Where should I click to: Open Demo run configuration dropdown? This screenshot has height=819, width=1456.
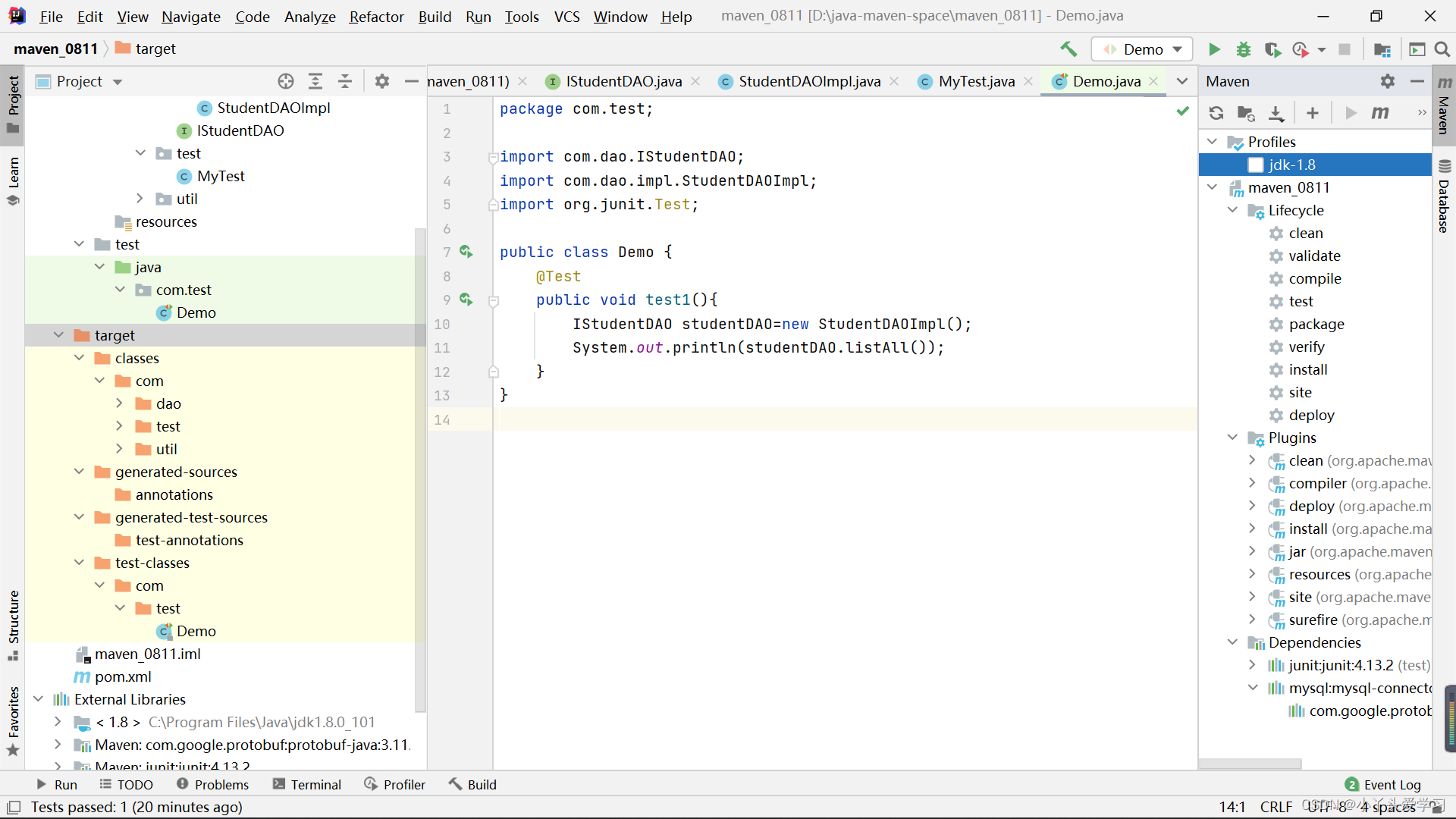click(1142, 49)
